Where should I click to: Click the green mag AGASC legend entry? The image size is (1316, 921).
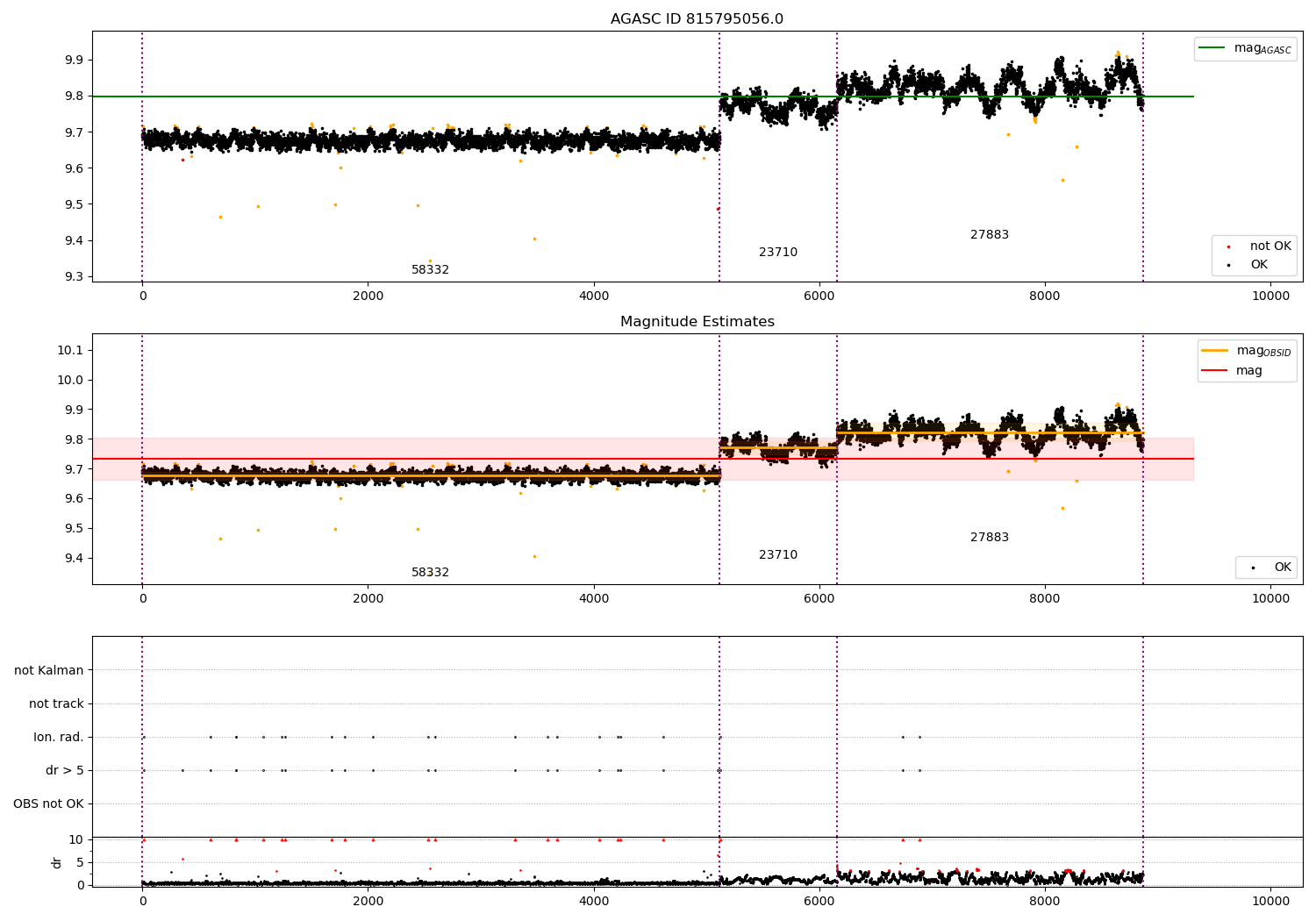coord(1246,48)
